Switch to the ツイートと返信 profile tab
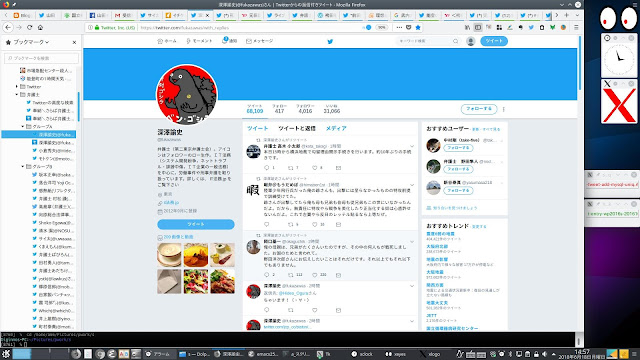The height and width of the screenshot is (360, 640). click(x=297, y=129)
